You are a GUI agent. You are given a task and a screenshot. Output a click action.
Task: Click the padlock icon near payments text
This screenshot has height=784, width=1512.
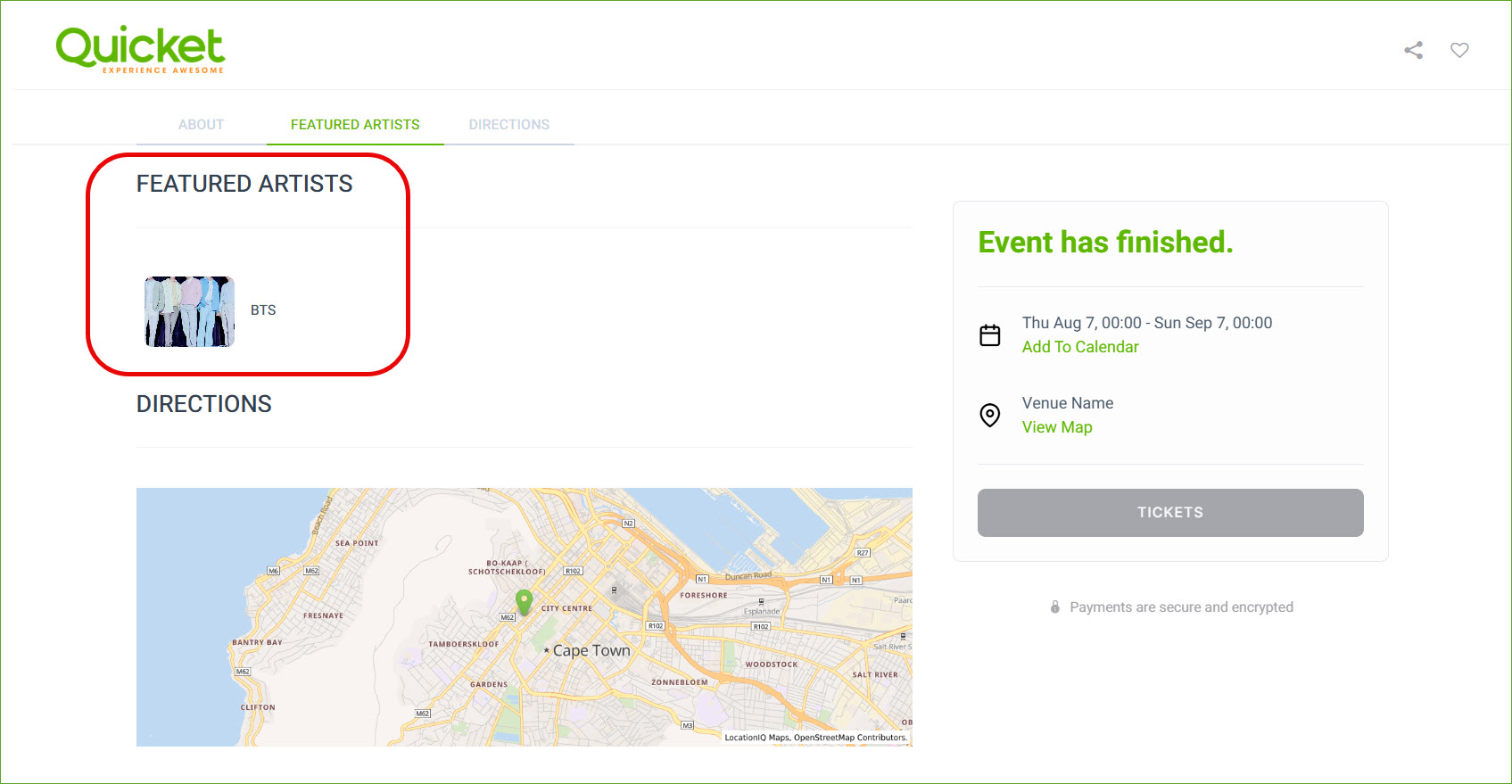[x=1054, y=607]
